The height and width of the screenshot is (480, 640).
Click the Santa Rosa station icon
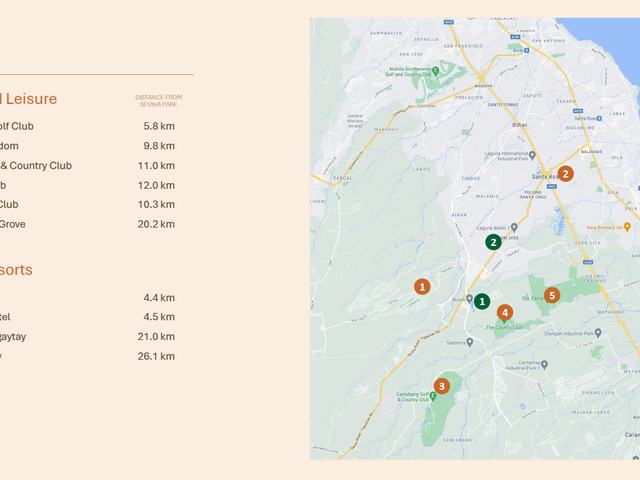click(599, 118)
